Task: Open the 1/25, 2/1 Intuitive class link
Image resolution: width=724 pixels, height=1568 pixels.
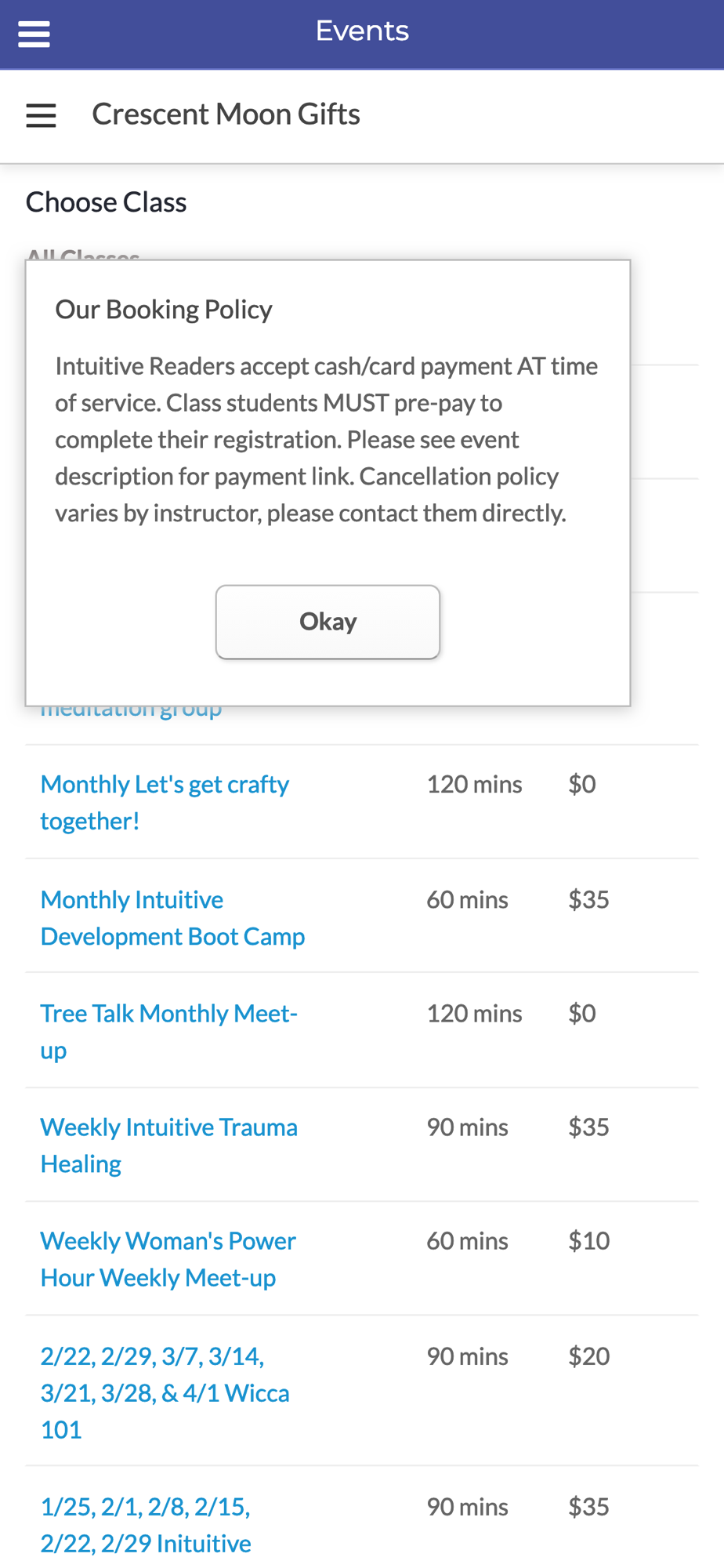Action: click(x=146, y=1524)
